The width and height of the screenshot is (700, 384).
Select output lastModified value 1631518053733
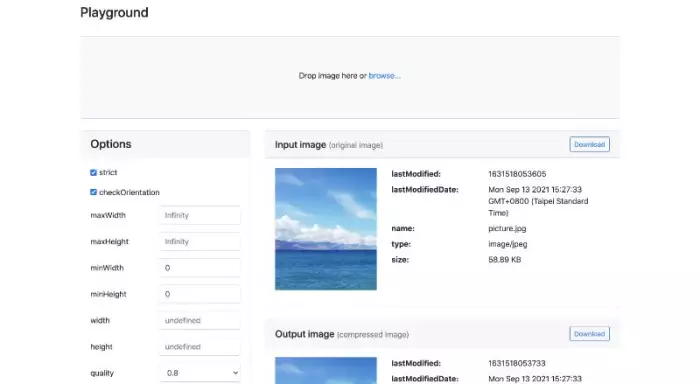coord(517,363)
